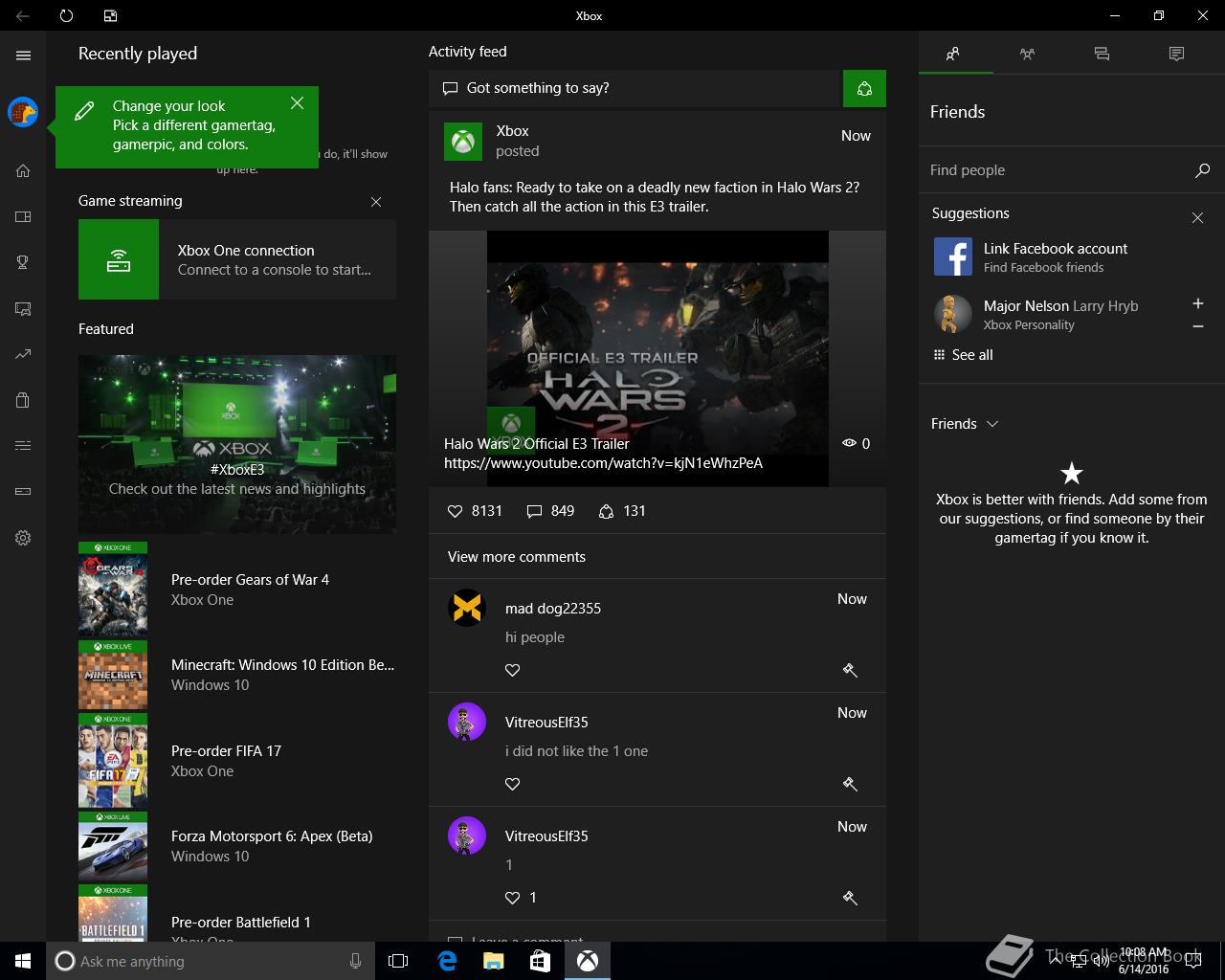Open Task View on taskbar
Image resolution: width=1225 pixels, height=980 pixels.
[398, 961]
